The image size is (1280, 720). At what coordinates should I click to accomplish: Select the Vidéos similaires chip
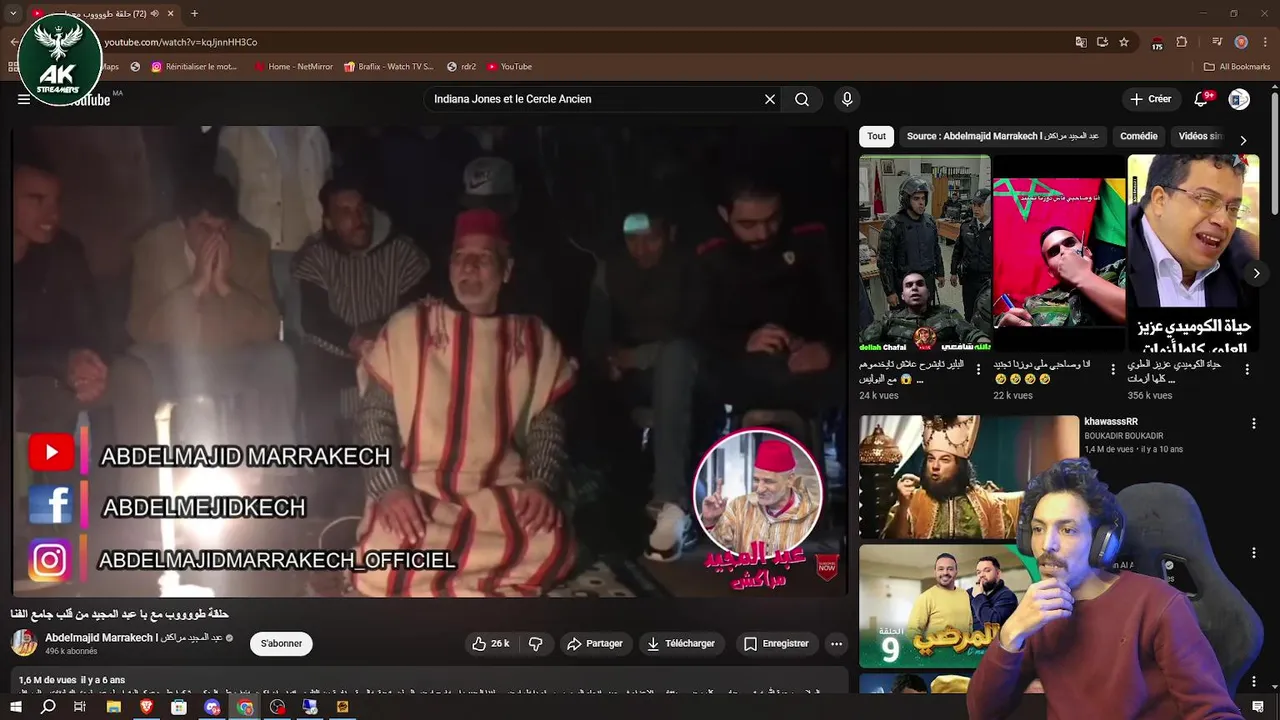(x=1200, y=136)
